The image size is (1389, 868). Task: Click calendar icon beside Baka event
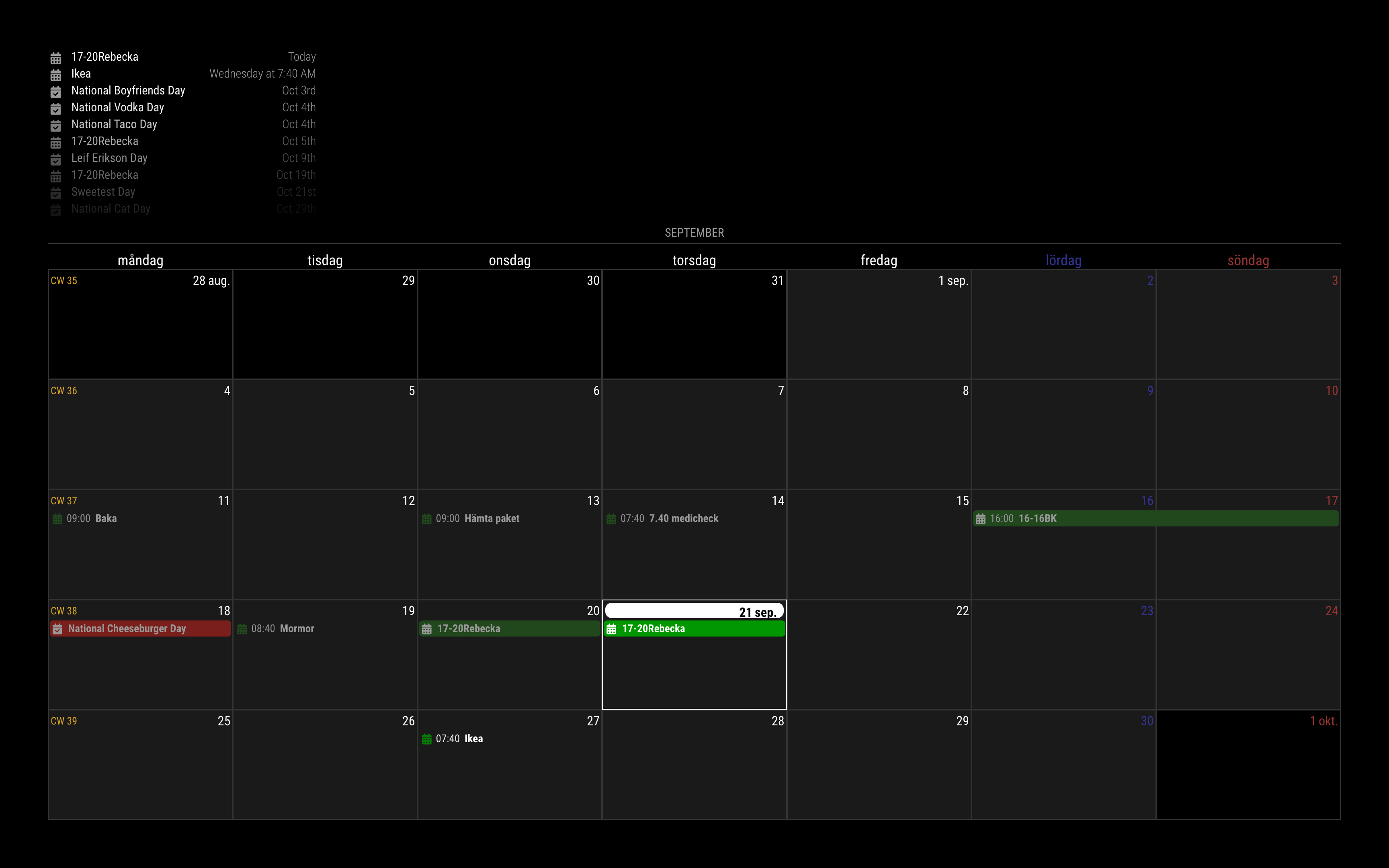(x=57, y=519)
